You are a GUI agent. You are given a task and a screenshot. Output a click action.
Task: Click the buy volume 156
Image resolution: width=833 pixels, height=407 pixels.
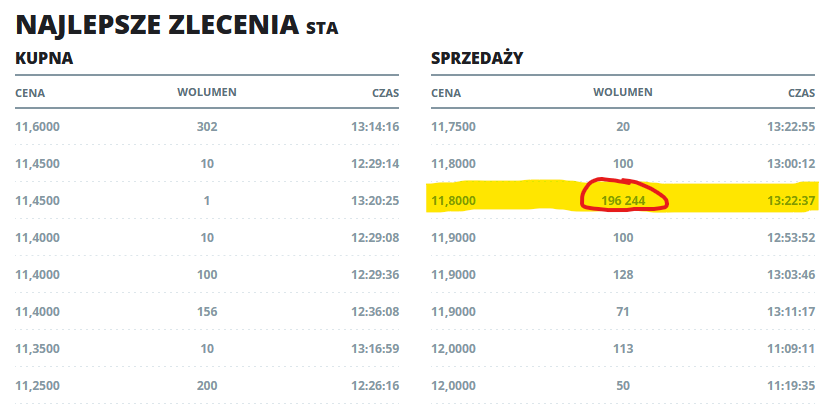207,311
